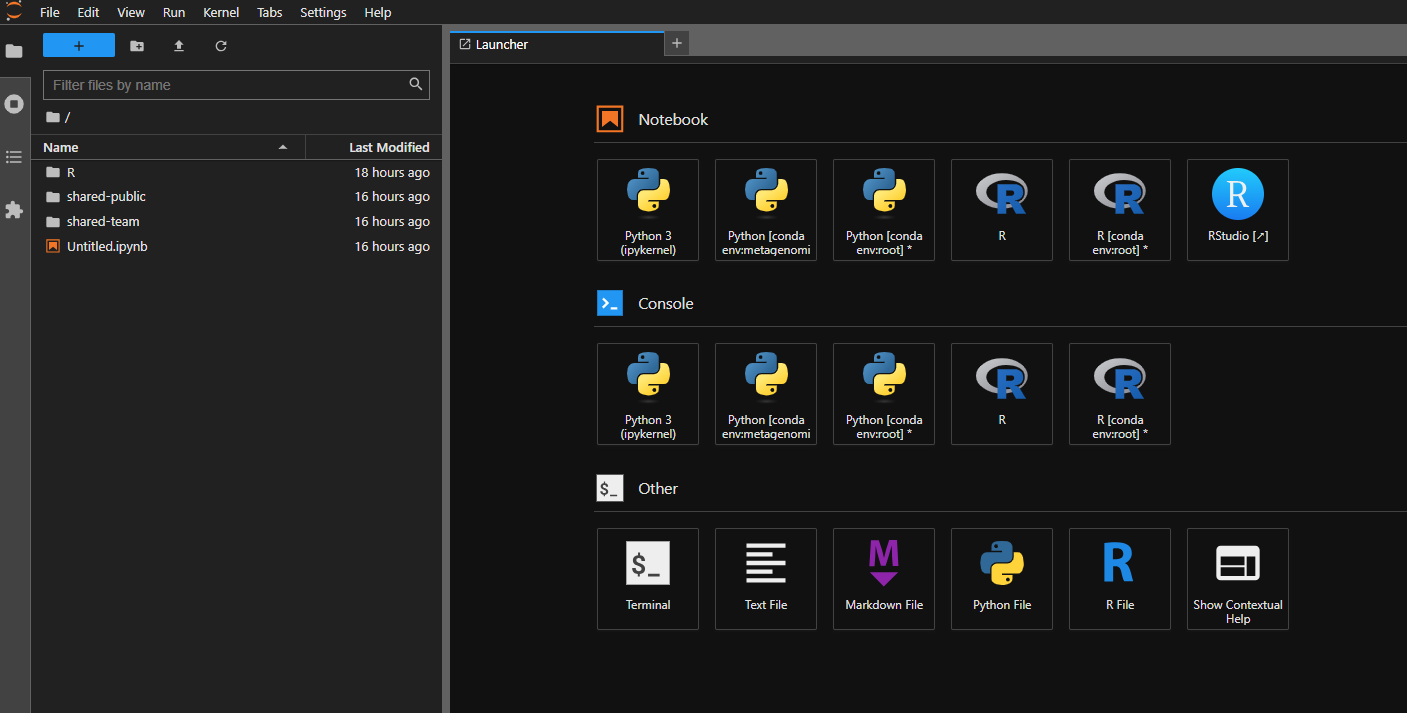This screenshot has width=1407, height=713.
Task: Open the file browser sidebar panel
Action: pyautogui.click(x=14, y=52)
